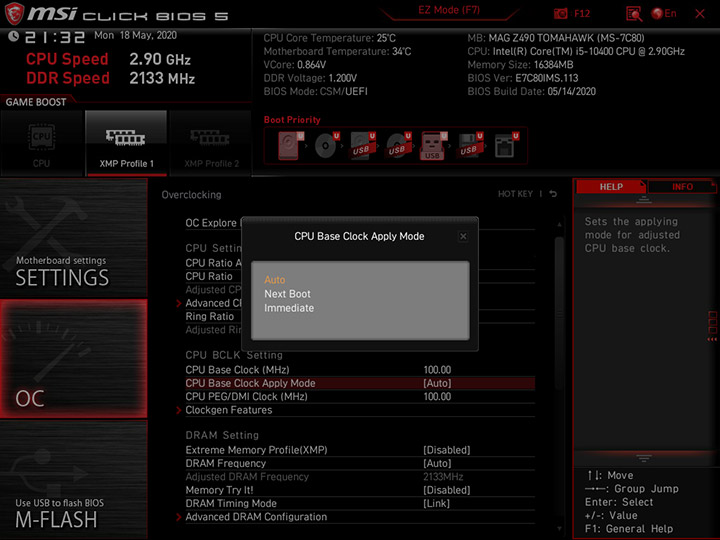Open Memory Try It! [Disabled] dropdown
Viewport: 720px width, 540px height.
pyautogui.click(x=360, y=490)
